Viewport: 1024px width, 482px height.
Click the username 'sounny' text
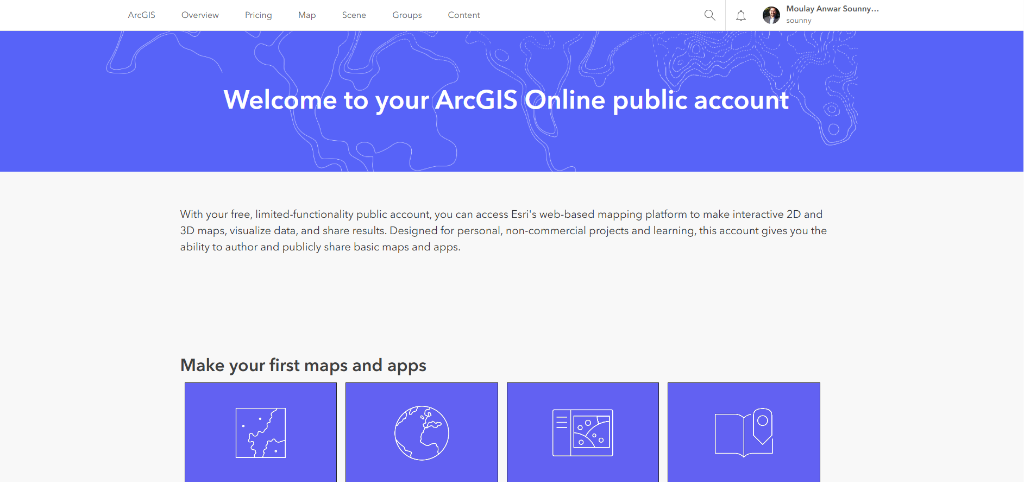pos(799,21)
